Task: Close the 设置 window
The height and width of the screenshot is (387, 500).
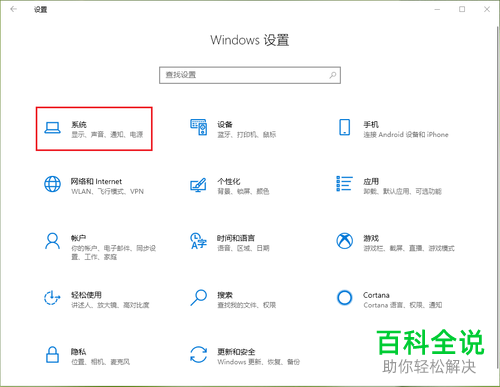Action: (487, 9)
